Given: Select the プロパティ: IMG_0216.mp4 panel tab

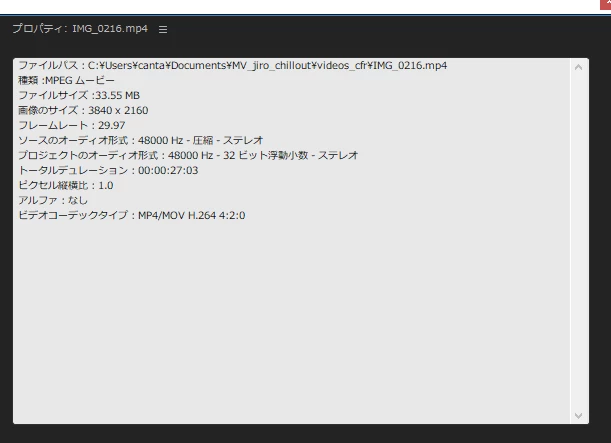Looking at the screenshot, I should (x=80, y=29).
